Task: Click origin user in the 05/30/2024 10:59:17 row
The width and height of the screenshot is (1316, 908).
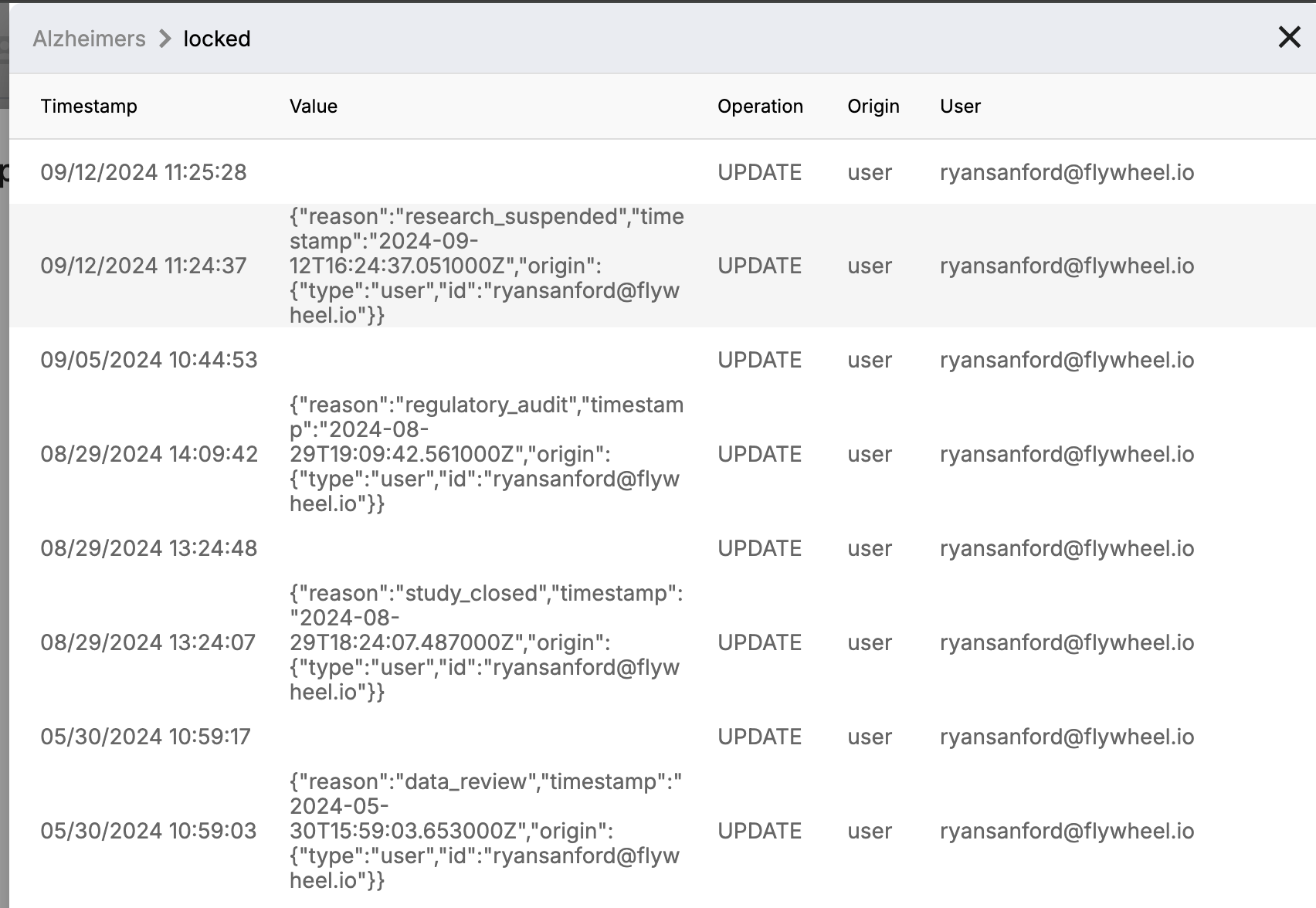Action: coord(870,737)
